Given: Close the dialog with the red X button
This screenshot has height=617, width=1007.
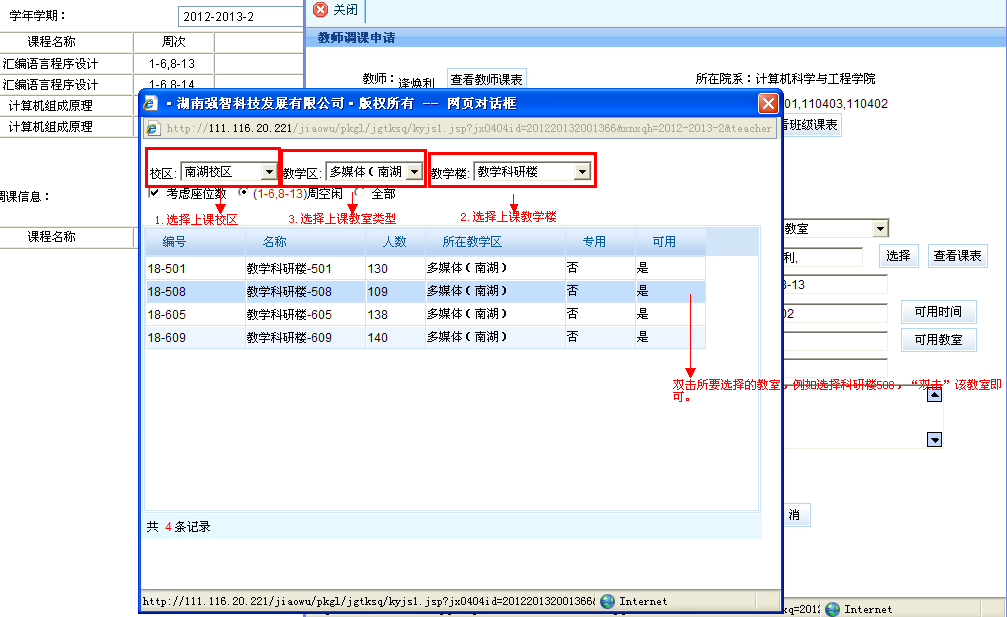Looking at the screenshot, I should pyautogui.click(x=767, y=103).
